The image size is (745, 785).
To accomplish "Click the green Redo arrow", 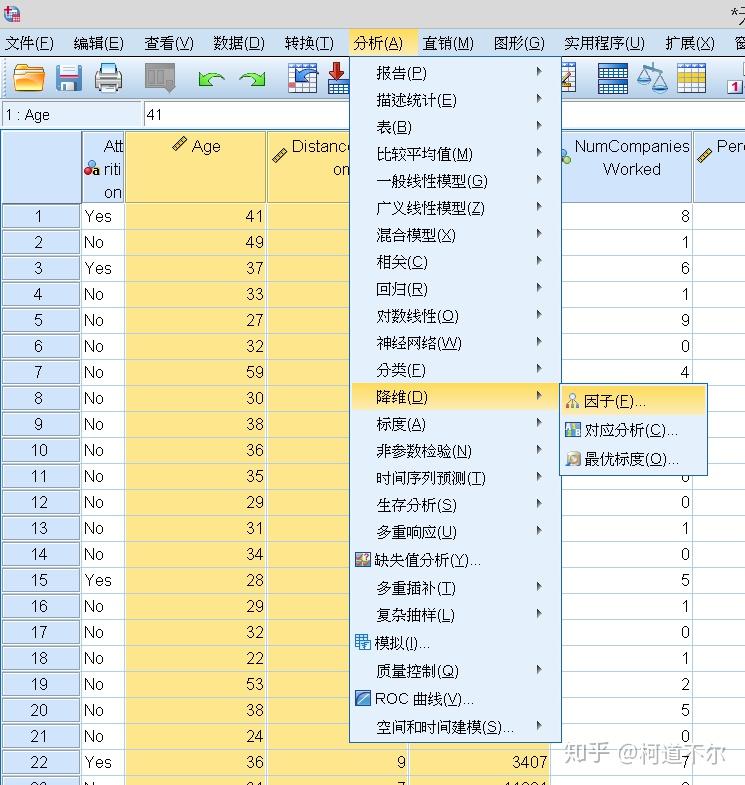I will 252,79.
